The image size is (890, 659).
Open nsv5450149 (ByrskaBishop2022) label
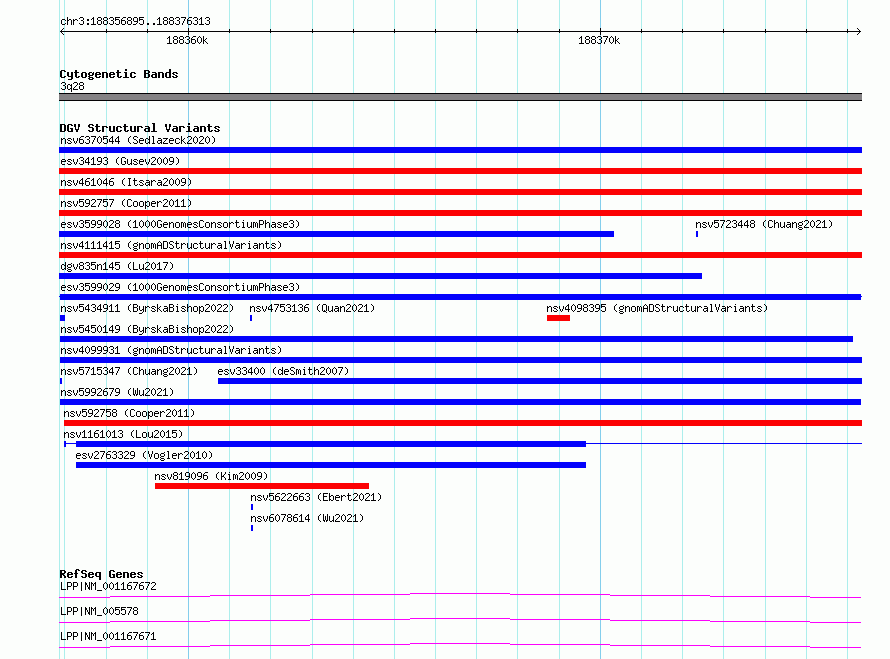coord(147,329)
